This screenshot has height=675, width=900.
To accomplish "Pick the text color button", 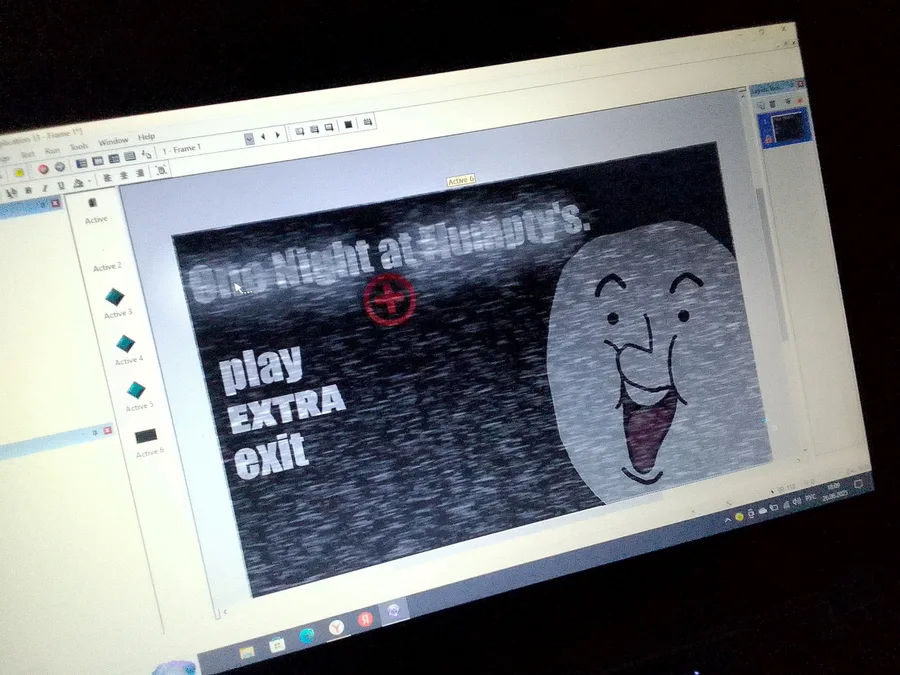I will click(x=79, y=183).
